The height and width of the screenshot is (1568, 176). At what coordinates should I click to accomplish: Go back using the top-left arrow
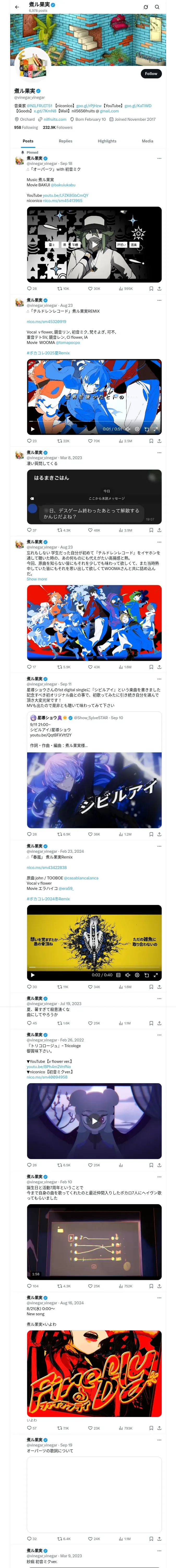[17, 7]
